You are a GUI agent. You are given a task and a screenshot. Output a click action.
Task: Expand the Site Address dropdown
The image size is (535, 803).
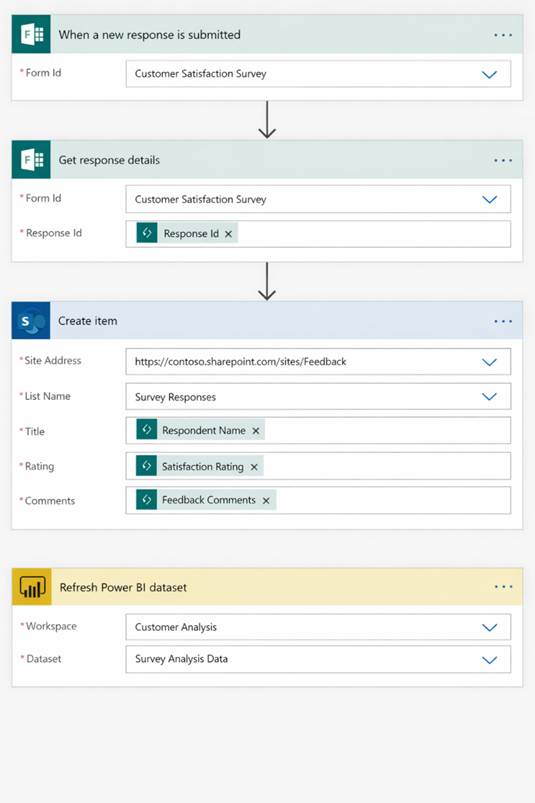click(489, 362)
